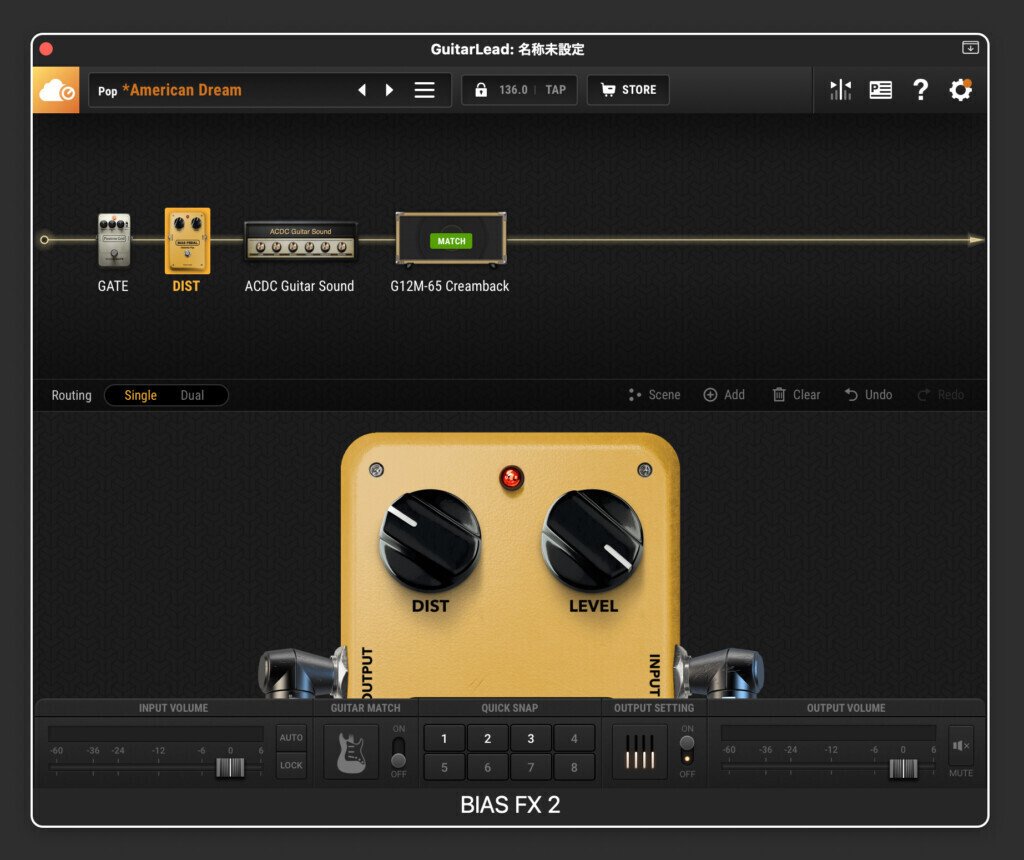Viewport: 1024px width, 860px height.
Task: Select Quick Snap 6
Action: [487, 767]
